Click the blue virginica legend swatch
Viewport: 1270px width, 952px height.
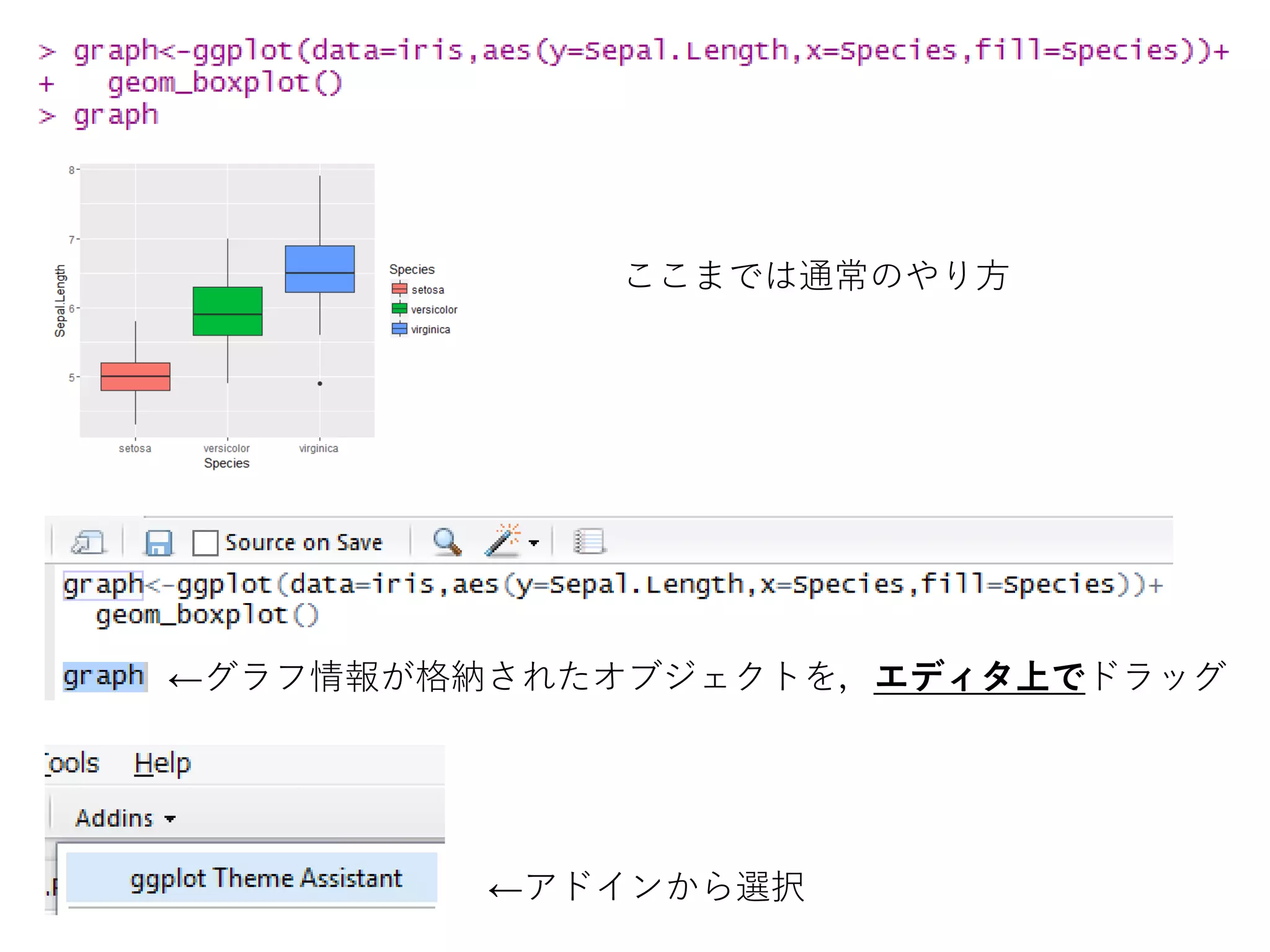point(399,329)
